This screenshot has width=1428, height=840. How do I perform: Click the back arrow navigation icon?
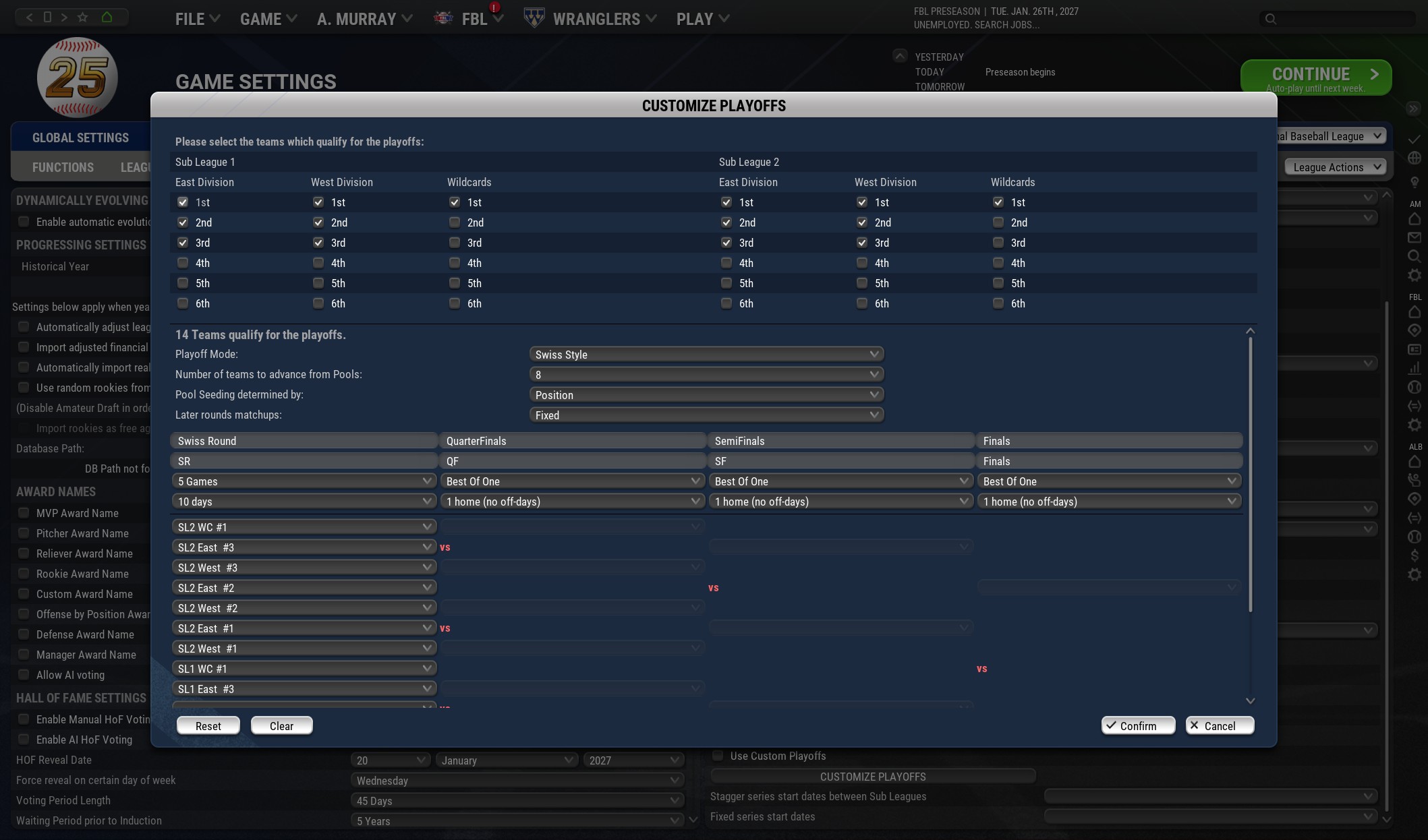(29, 17)
